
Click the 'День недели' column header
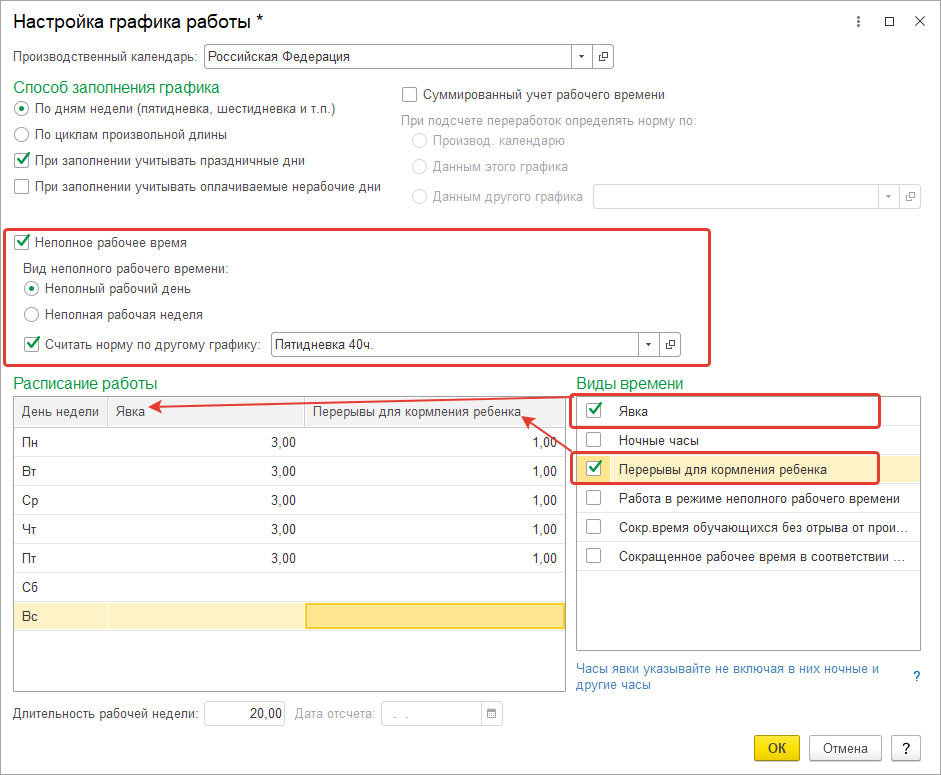[60, 411]
